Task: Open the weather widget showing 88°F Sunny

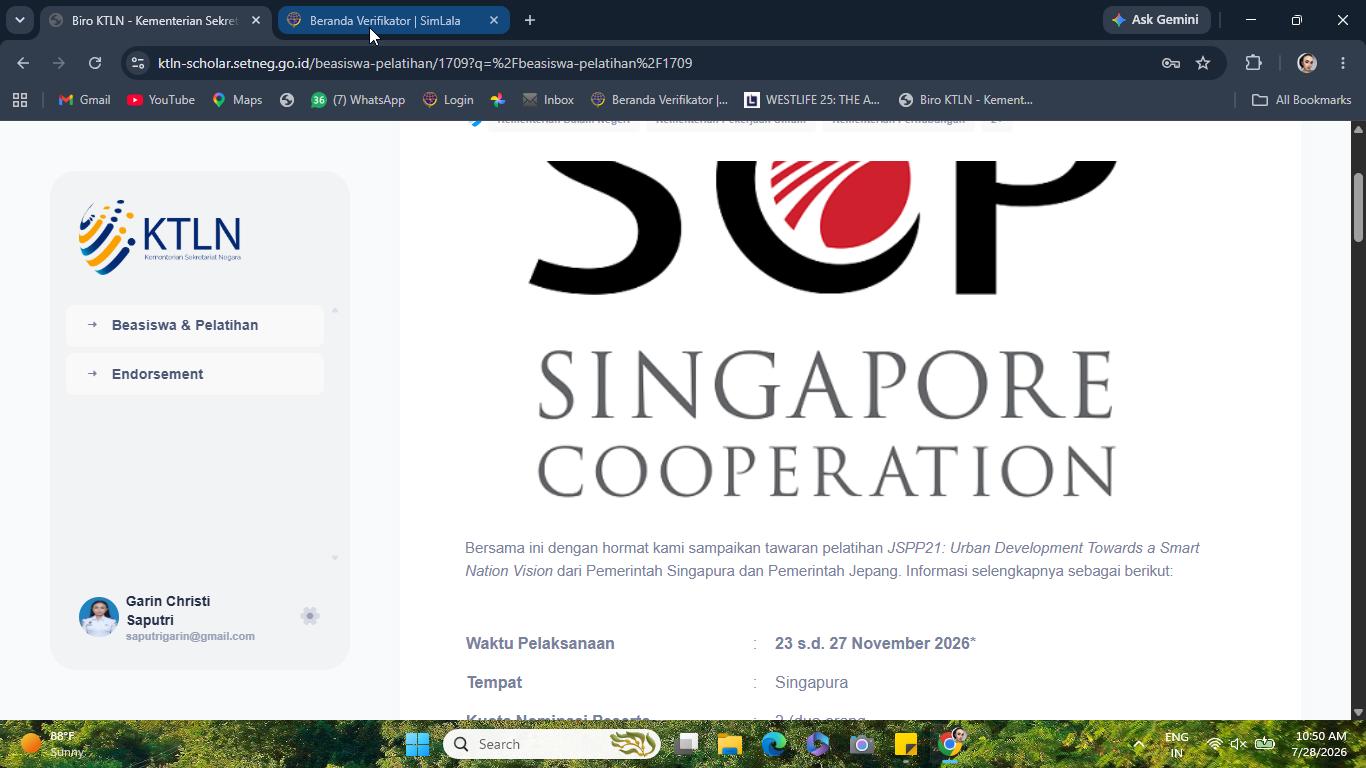Action: pyautogui.click(x=52, y=744)
